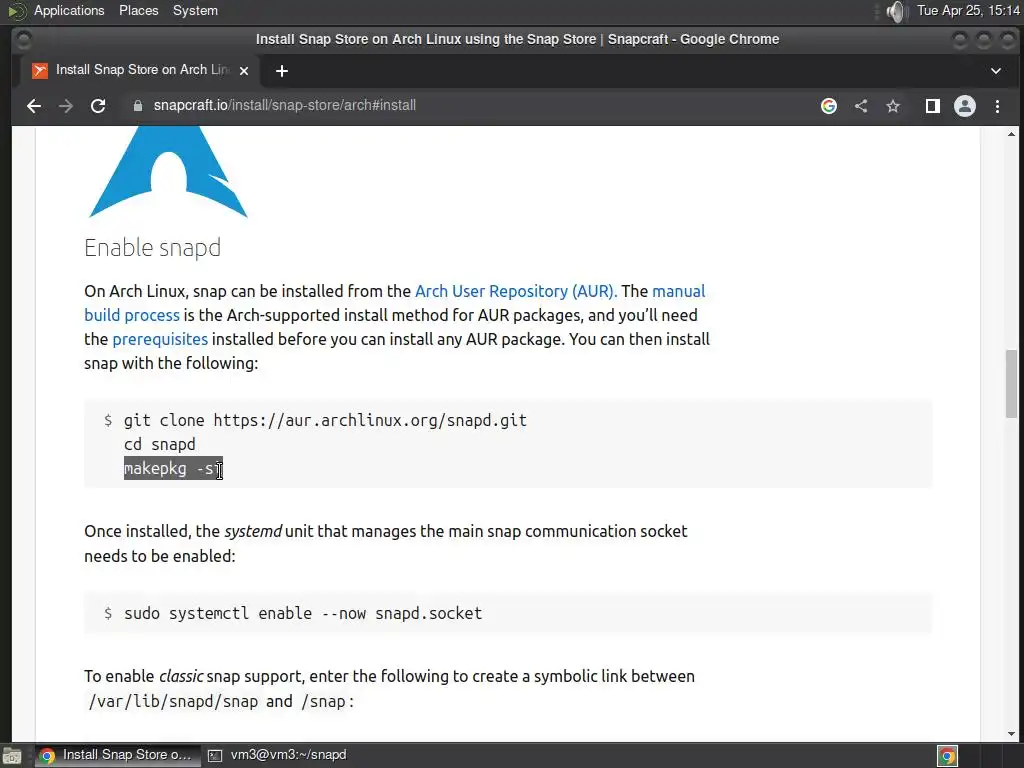Switch to the Chrome taskbar window button
This screenshot has height=768, width=1024.
[x=116, y=755]
